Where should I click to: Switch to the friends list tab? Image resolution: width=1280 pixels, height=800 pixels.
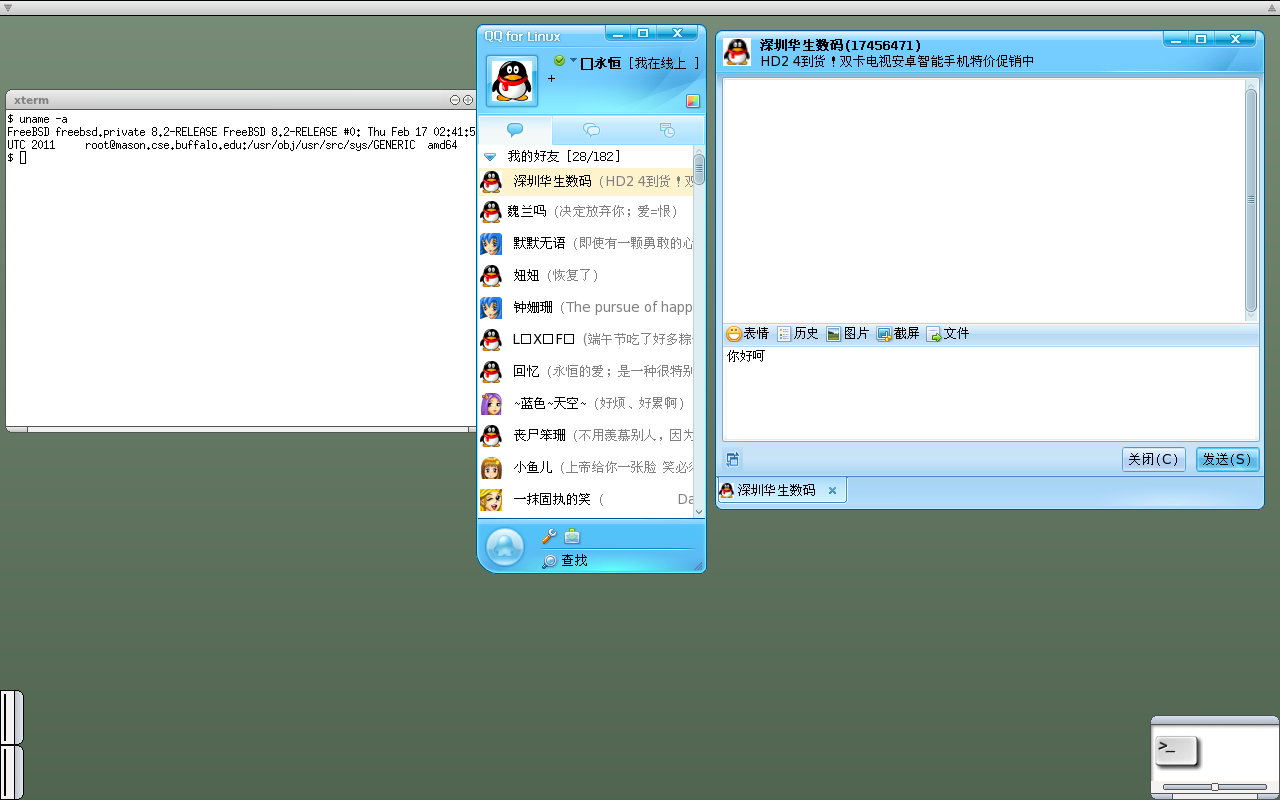pos(515,130)
